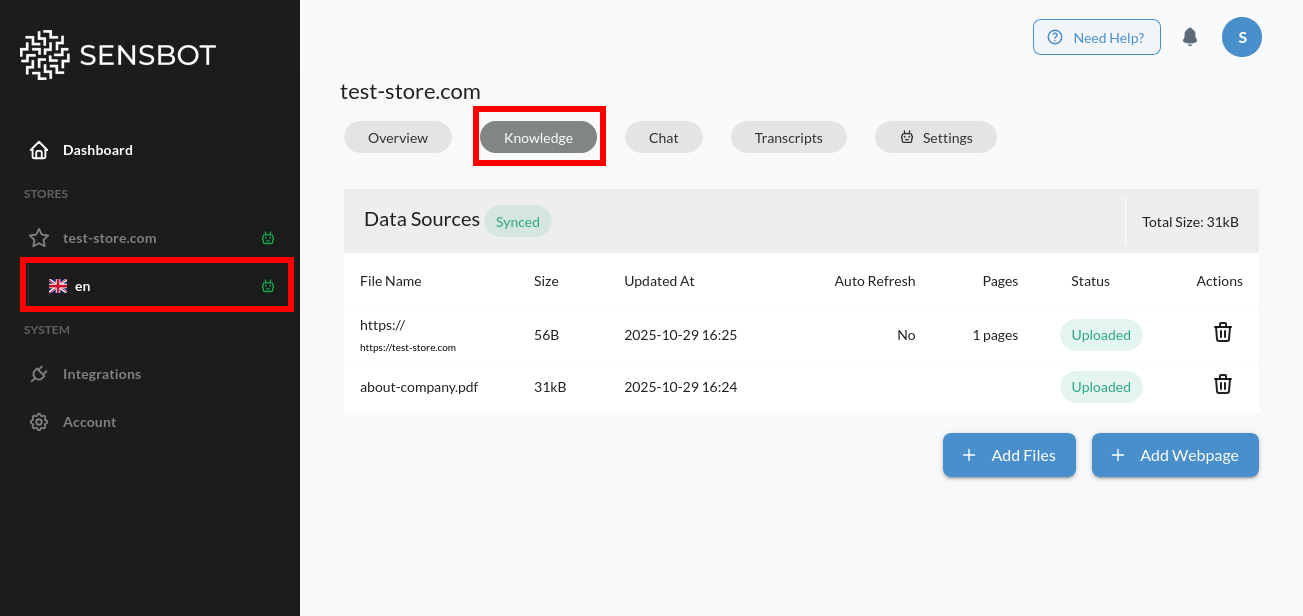This screenshot has height=616, width=1303.
Task: Click the S profile avatar
Action: pos(1241,36)
